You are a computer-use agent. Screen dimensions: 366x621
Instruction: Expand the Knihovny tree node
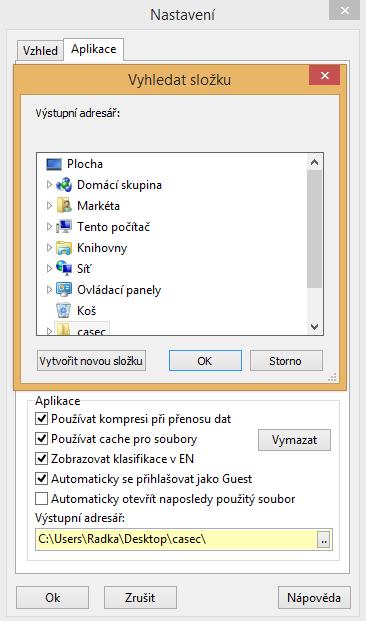click(x=49, y=248)
